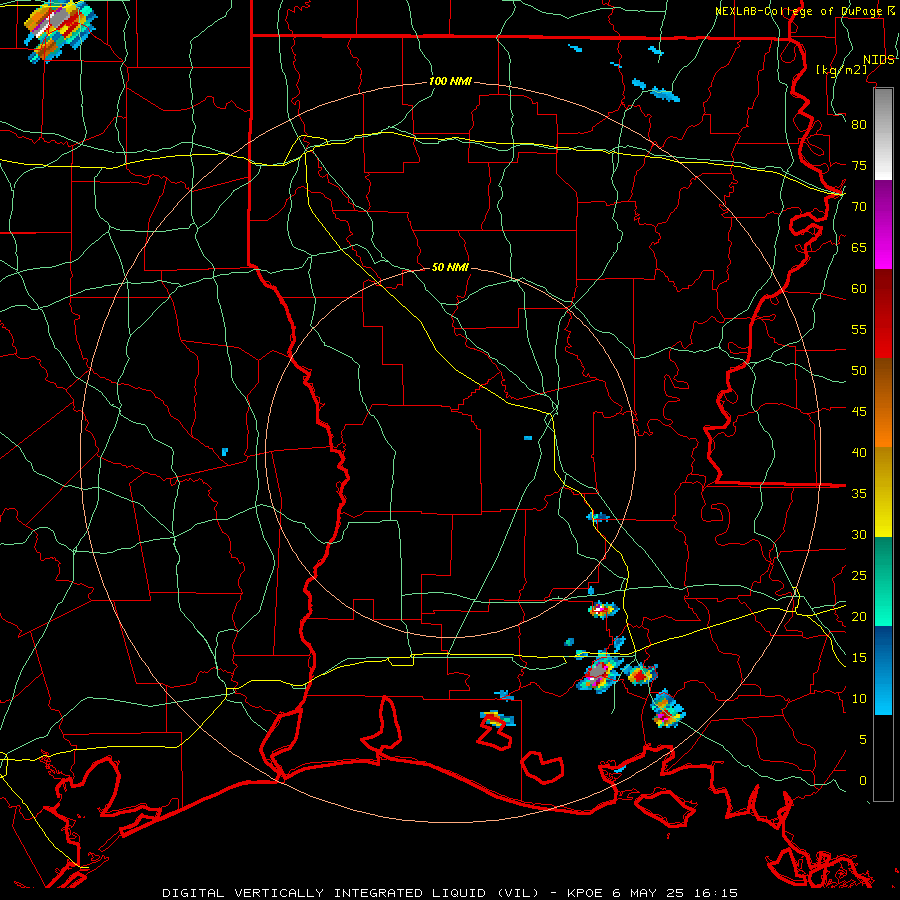900x900 pixels.
Task: Click the 50 value on the VIL scale
Action: pyautogui.click(x=859, y=371)
